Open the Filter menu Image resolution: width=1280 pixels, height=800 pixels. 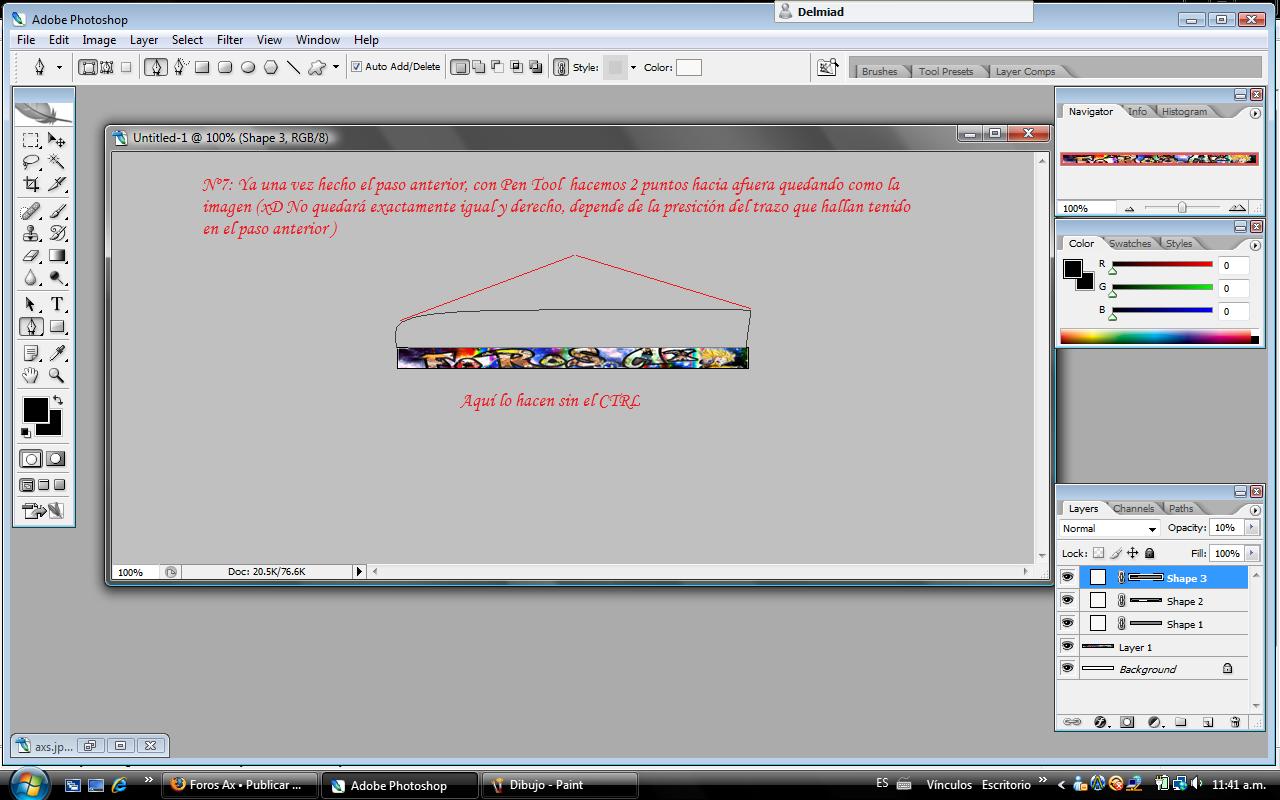coord(230,40)
